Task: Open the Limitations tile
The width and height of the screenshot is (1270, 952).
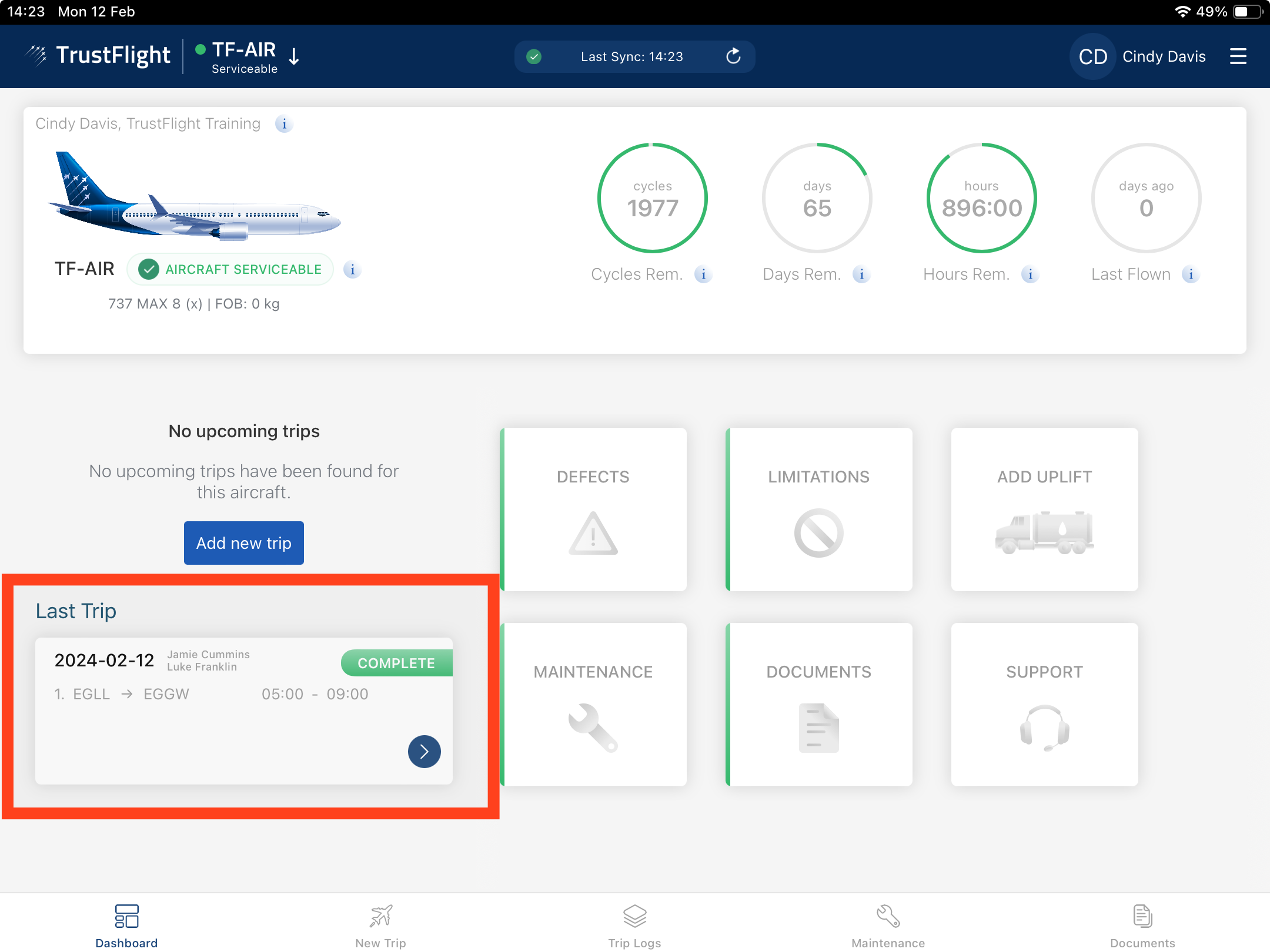Action: 818,509
